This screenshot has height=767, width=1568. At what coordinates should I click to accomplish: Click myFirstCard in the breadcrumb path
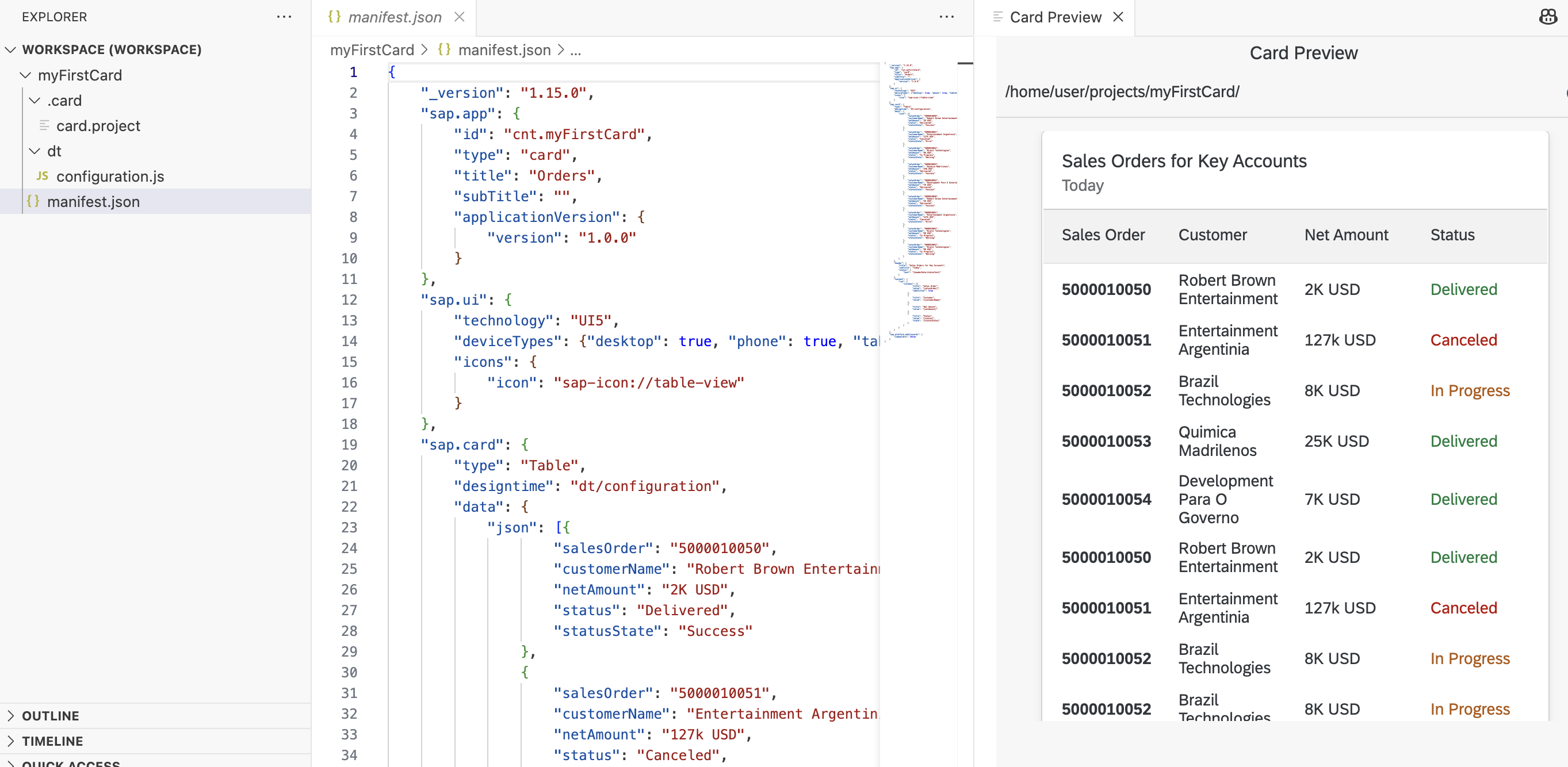pyautogui.click(x=372, y=50)
